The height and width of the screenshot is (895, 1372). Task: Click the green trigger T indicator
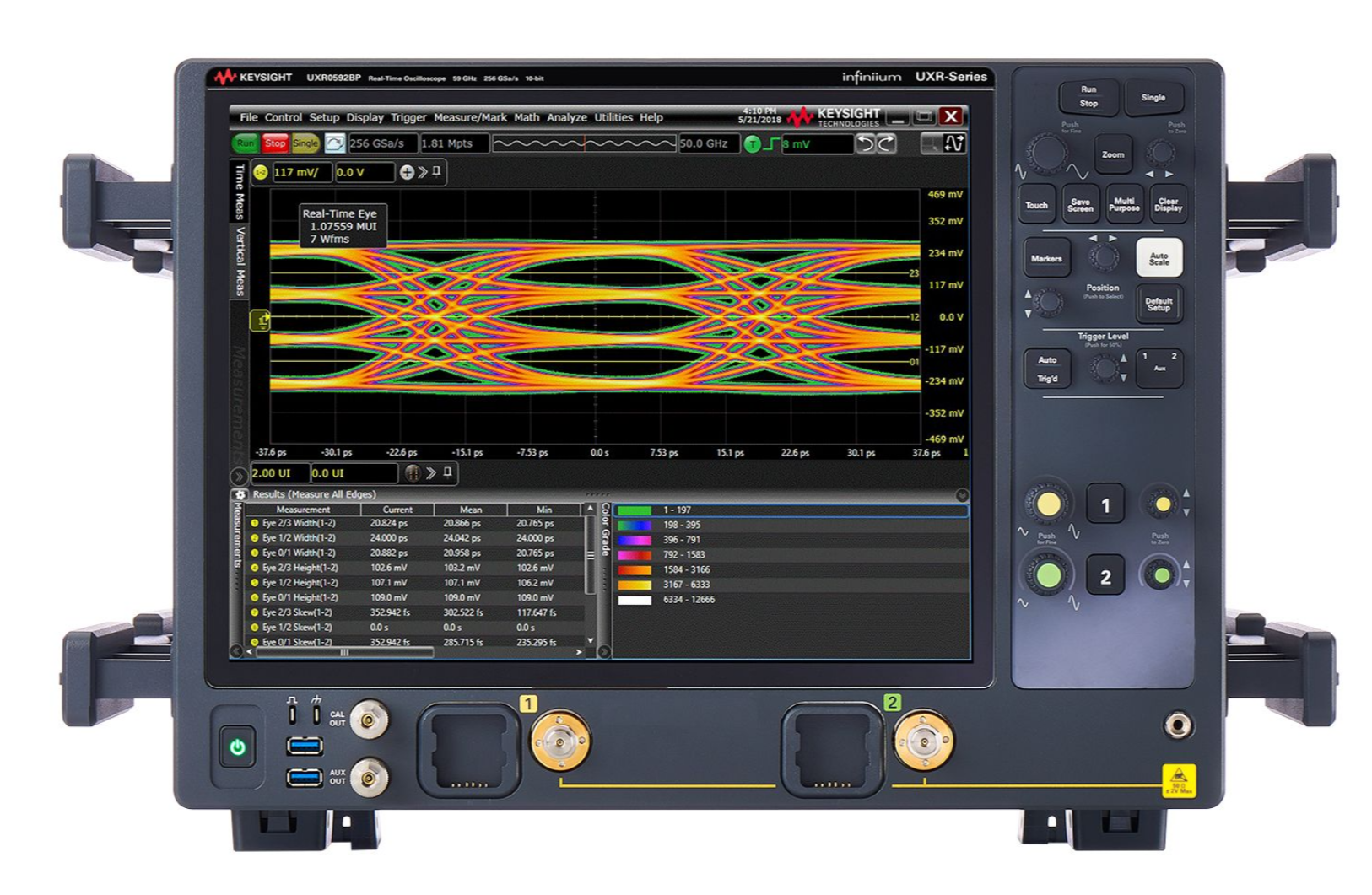point(752,144)
